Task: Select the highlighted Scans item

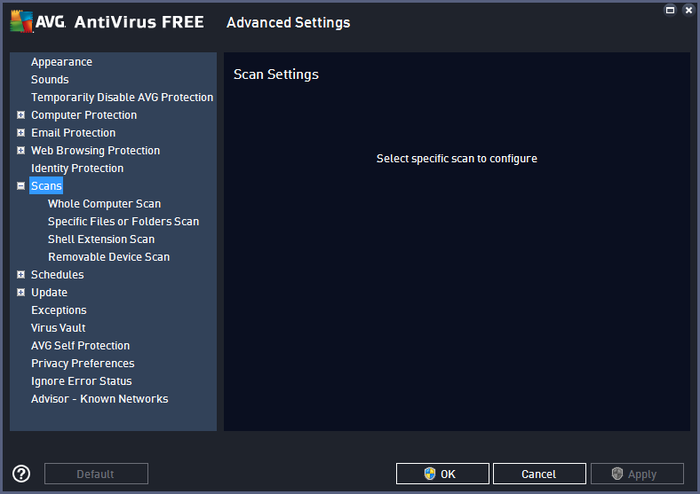Action: pos(46,186)
